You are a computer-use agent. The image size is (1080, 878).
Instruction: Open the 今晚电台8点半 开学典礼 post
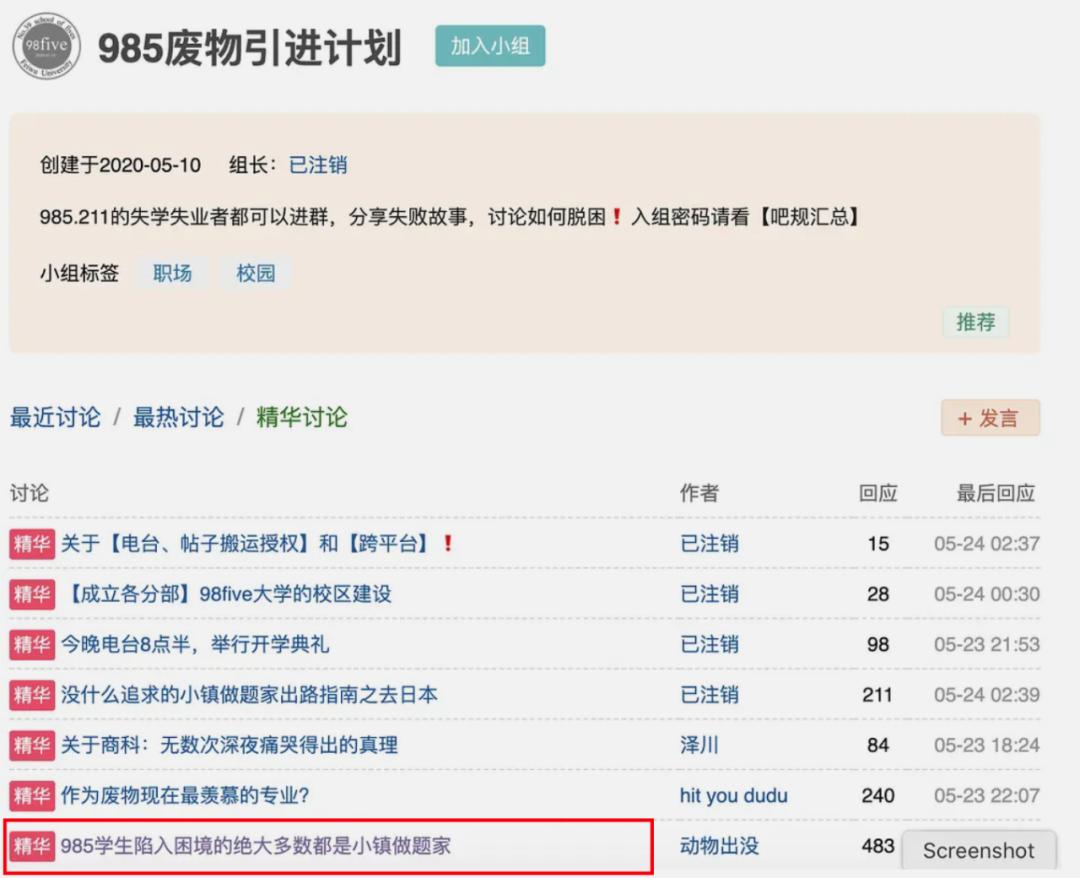195,644
